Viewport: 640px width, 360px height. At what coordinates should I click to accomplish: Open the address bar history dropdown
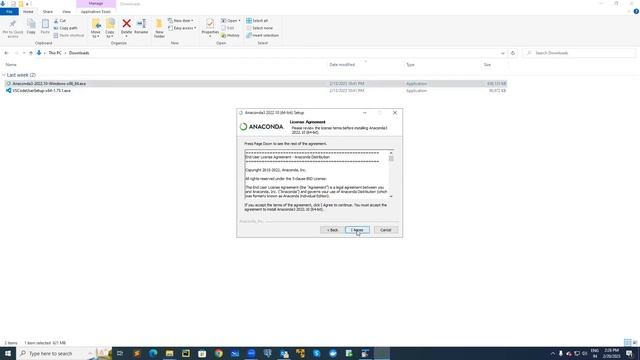(x=502, y=53)
